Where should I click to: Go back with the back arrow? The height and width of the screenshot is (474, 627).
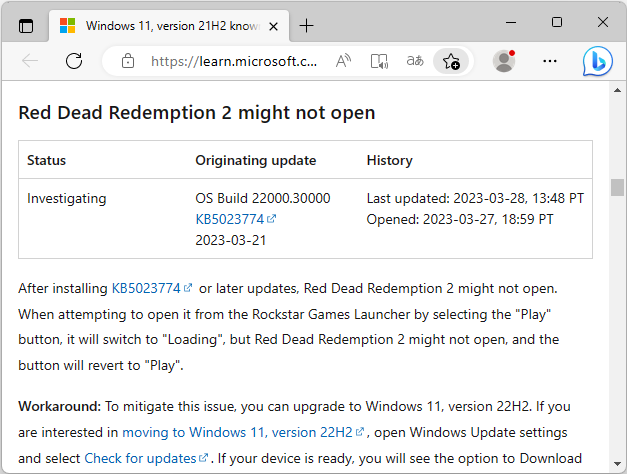point(30,61)
